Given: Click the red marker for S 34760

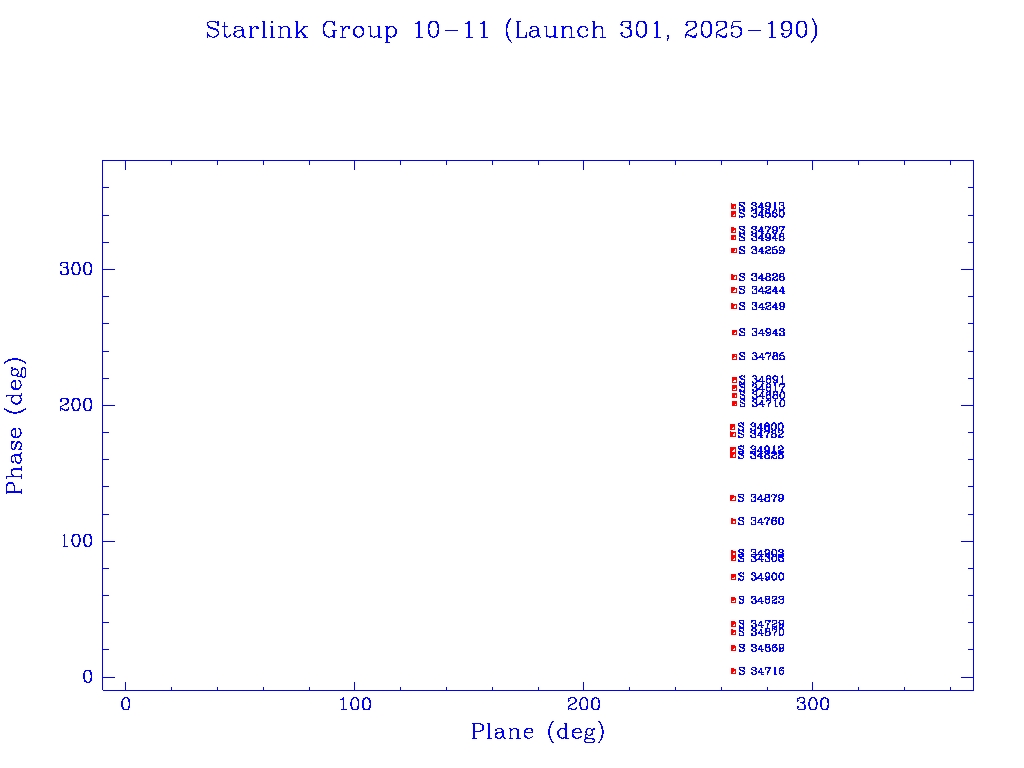Looking at the screenshot, I should (x=733, y=521).
